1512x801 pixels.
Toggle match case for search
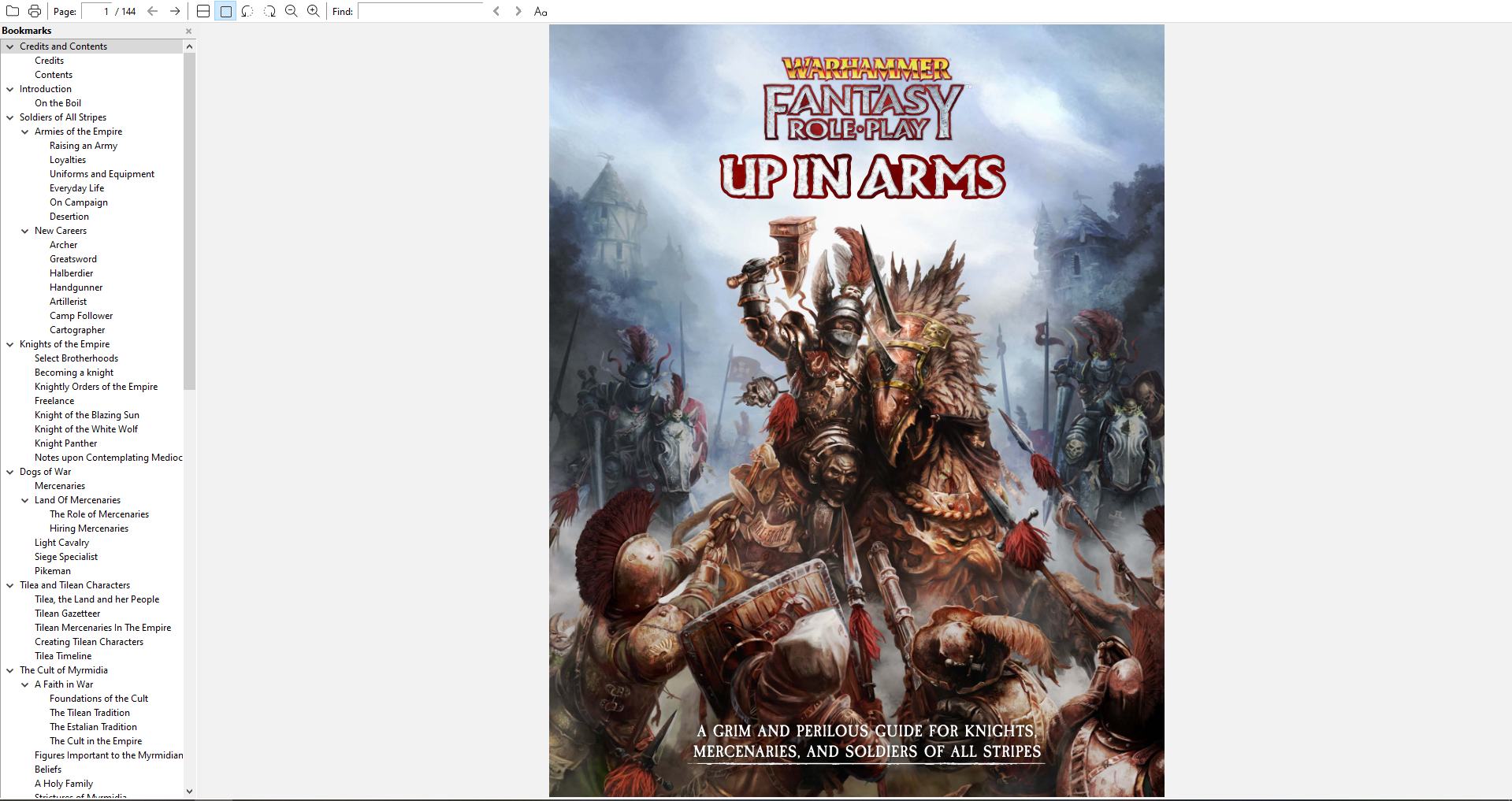coord(541,11)
